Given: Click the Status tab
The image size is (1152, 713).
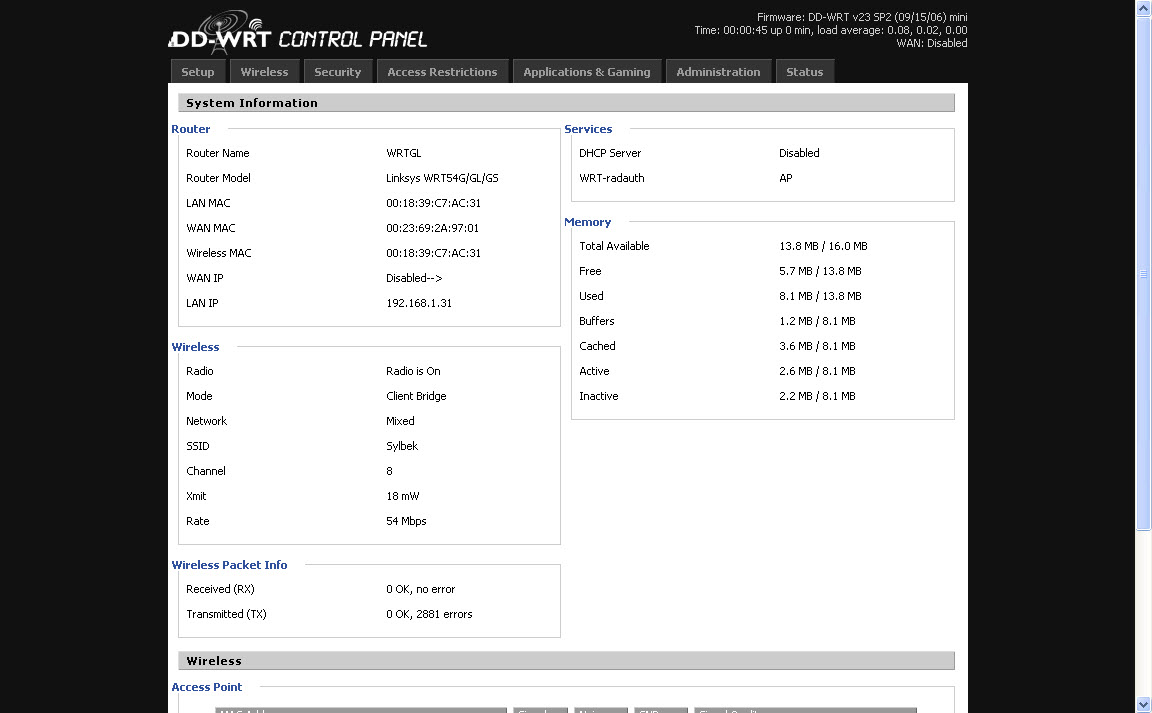Looking at the screenshot, I should (x=804, y=72).
